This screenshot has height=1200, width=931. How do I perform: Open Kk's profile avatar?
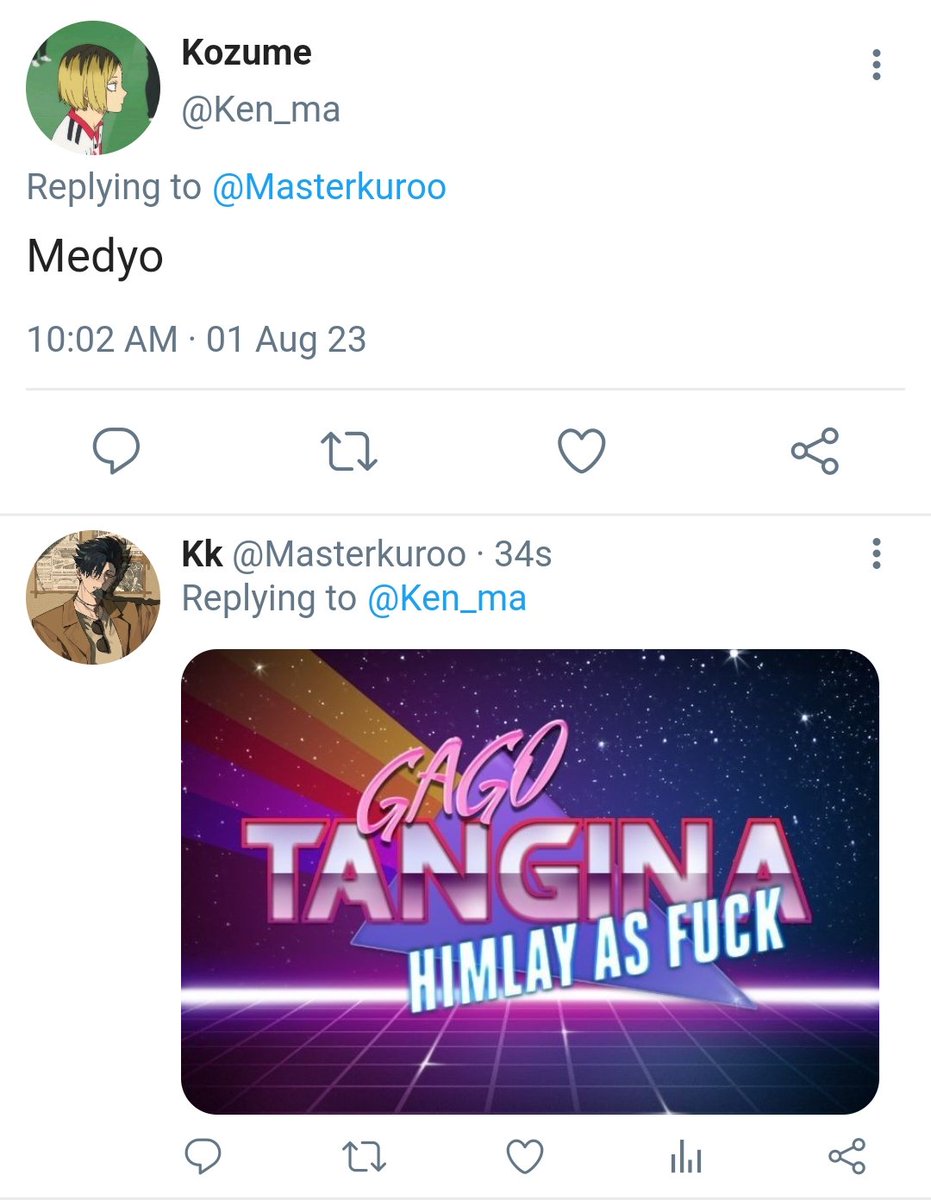[x=92, y=597]
